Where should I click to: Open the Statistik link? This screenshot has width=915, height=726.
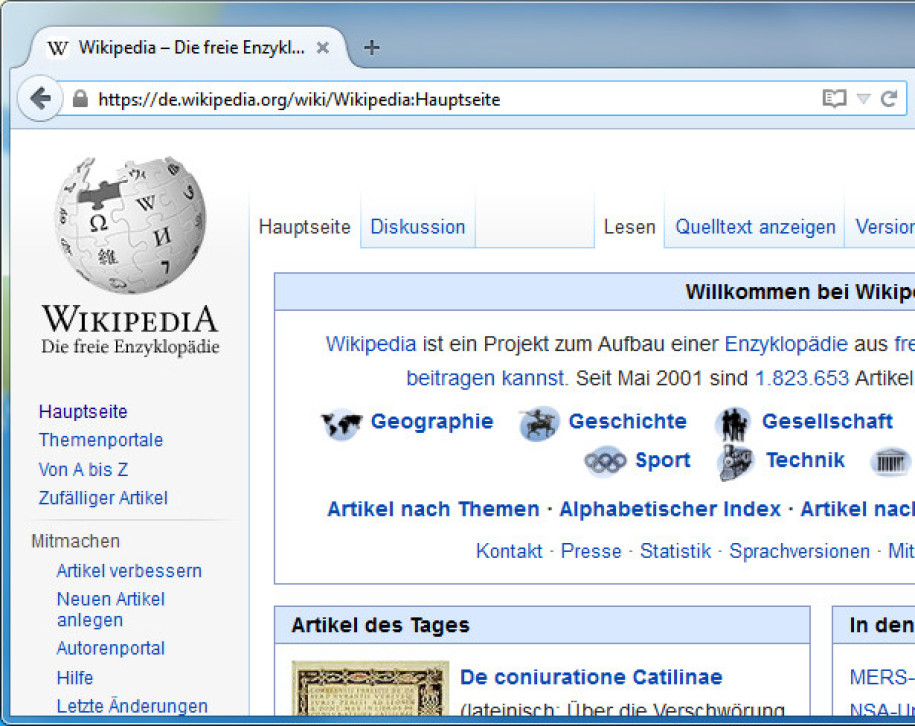tap(676, 551)
